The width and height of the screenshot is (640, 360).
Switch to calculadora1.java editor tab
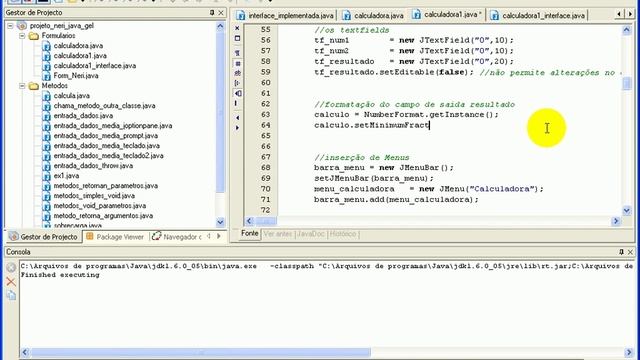click(x=447, y=15)
